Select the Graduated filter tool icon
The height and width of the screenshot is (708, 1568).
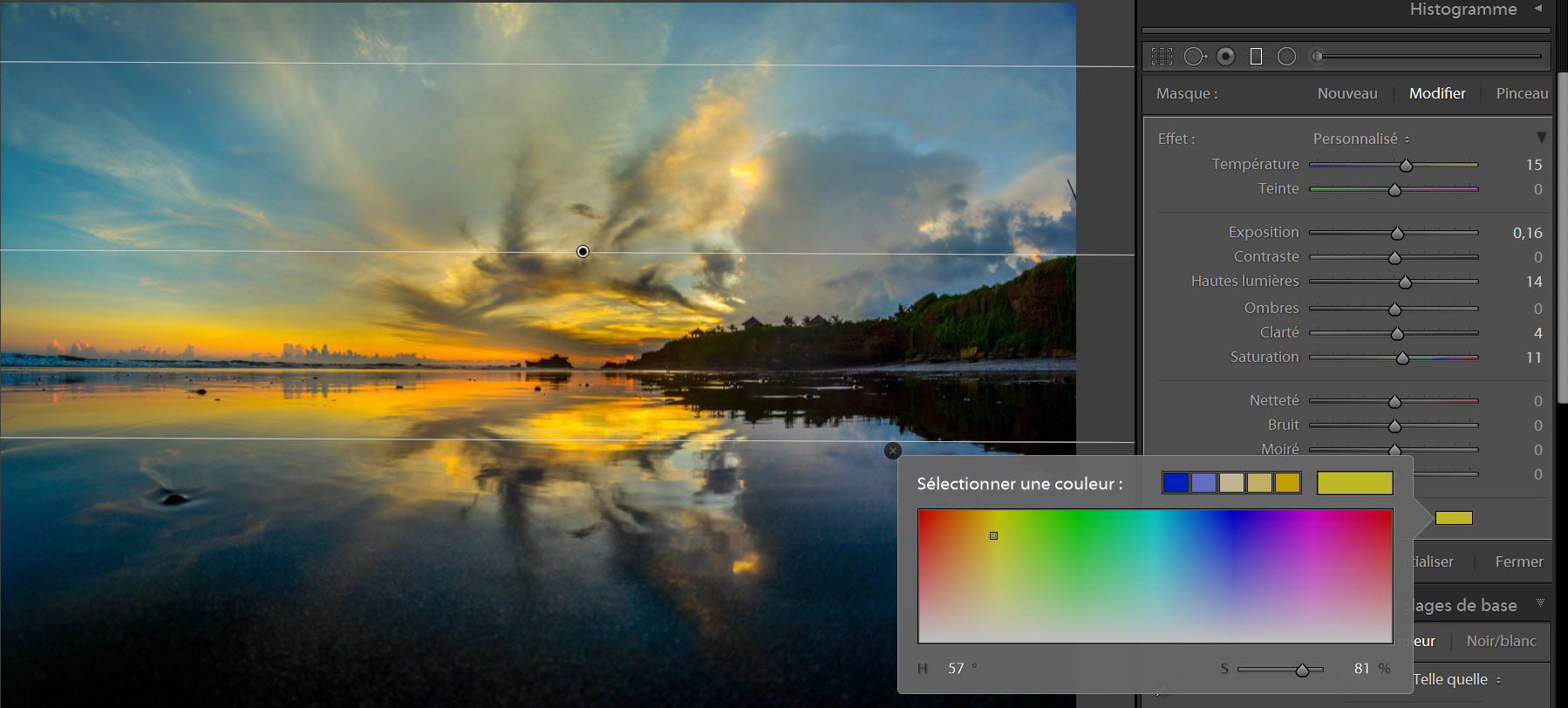click(x=1256, y=57)
